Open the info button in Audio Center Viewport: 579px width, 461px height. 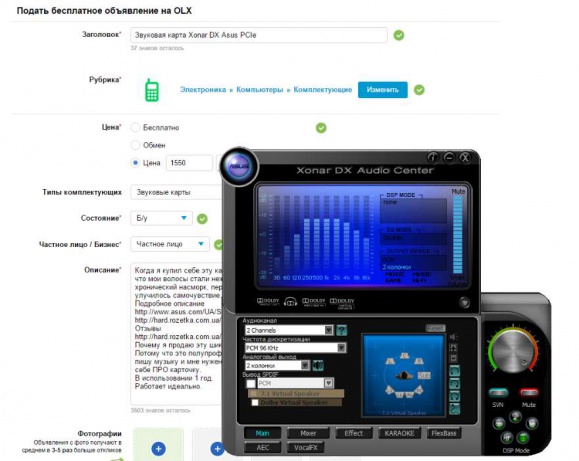coord(432,158)
